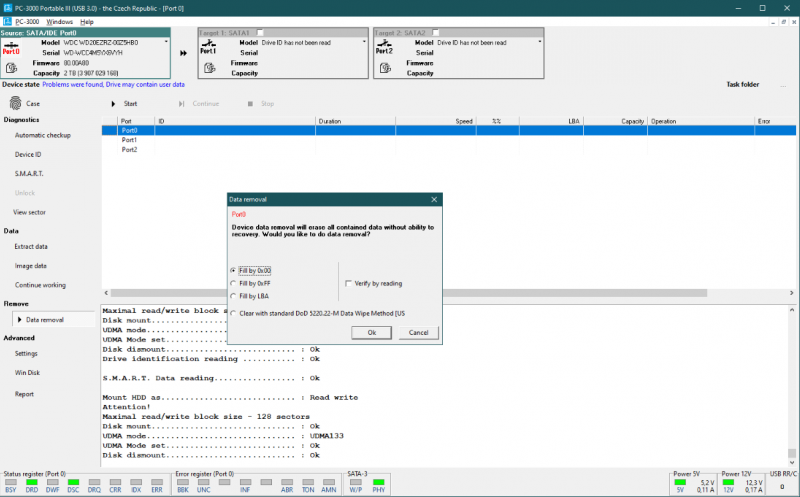This screenshot has width=800, height=497.
Task: Open the Windows menu
Action: [60, 21]
